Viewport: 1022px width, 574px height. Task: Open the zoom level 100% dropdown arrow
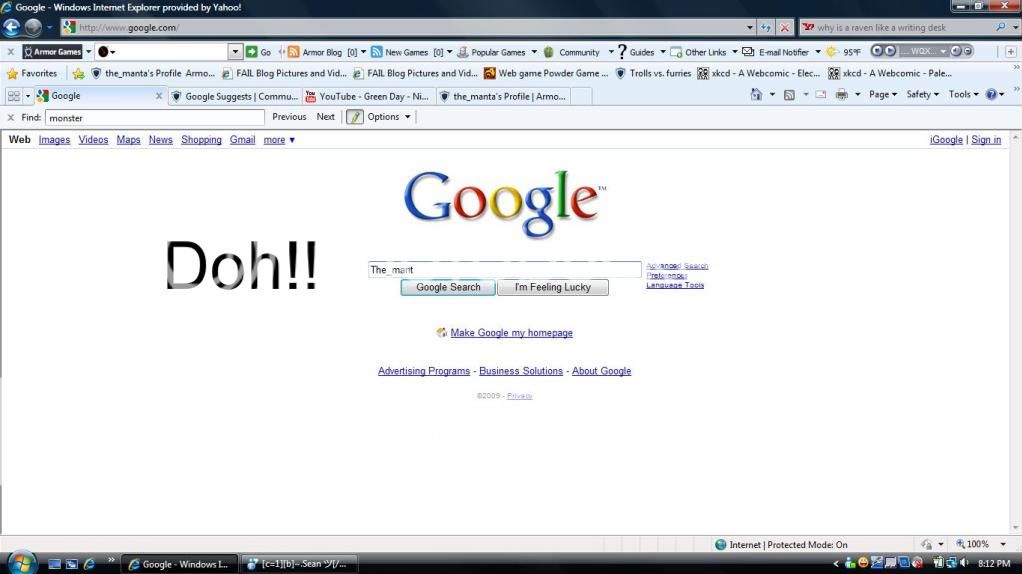(x=1003, y=544)
